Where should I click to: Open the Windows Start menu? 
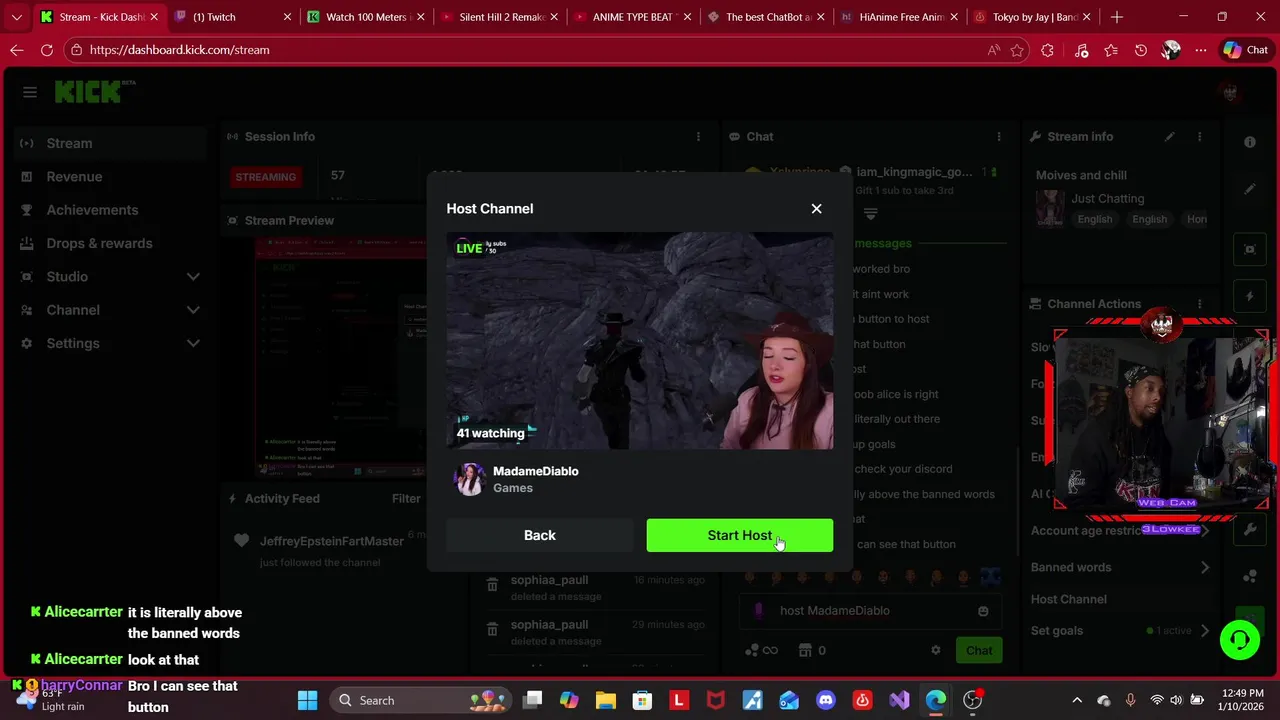(x=307, y=700)
